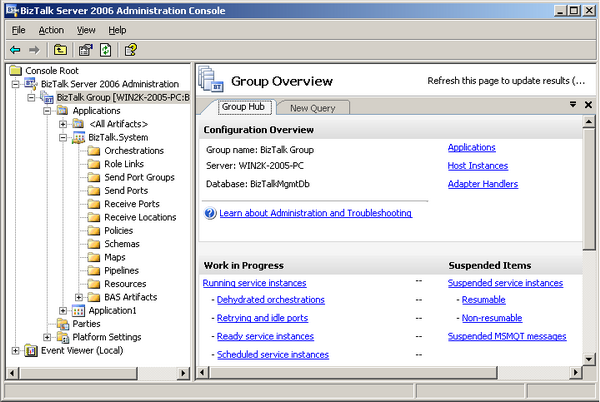The image size is (600, 402).
Task: Expand the All Artifacts node
Action: (x=63, y=124)
